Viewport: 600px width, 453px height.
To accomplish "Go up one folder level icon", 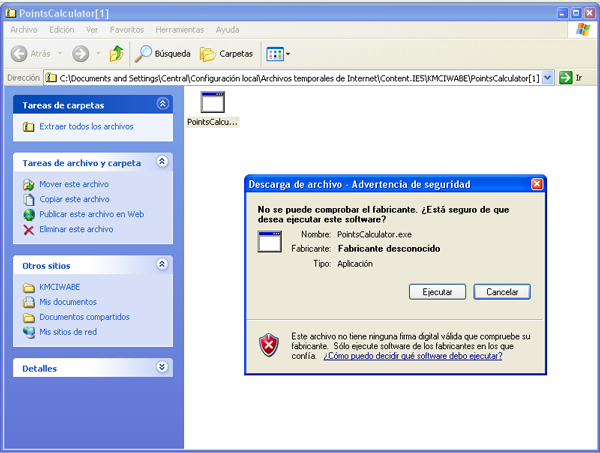I will point(116,54).
